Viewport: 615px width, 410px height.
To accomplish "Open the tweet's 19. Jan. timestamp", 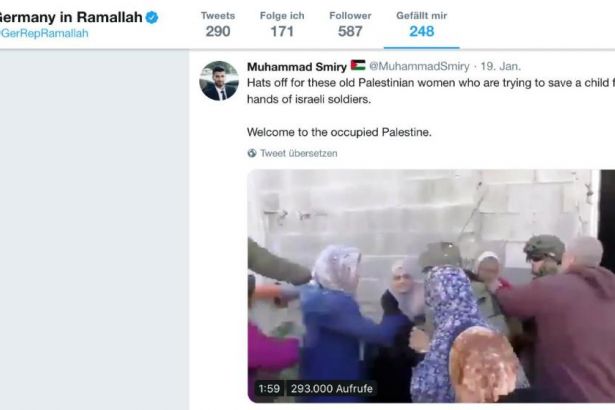I will click(x=495, y=66).
